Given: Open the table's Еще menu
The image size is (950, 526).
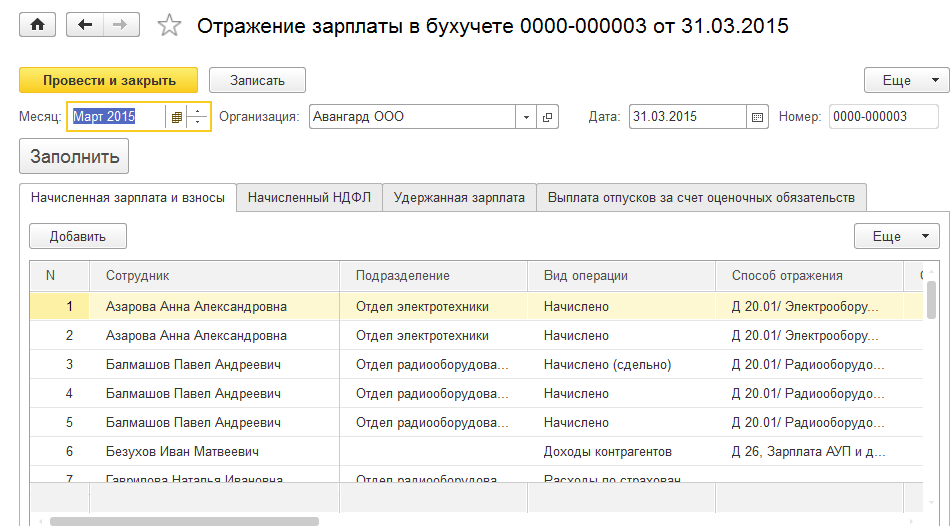Looking at the screenshot, I should pyautogui.click(x=896, y=237).
